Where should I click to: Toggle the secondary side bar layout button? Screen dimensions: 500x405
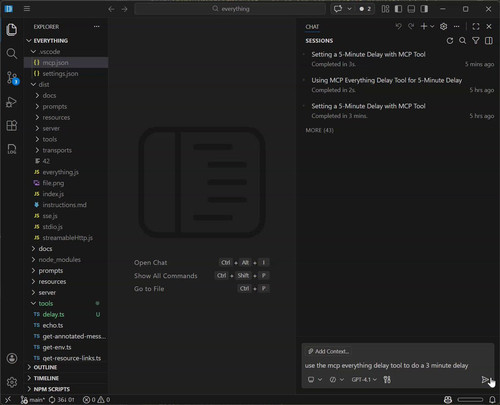(424, 9)
